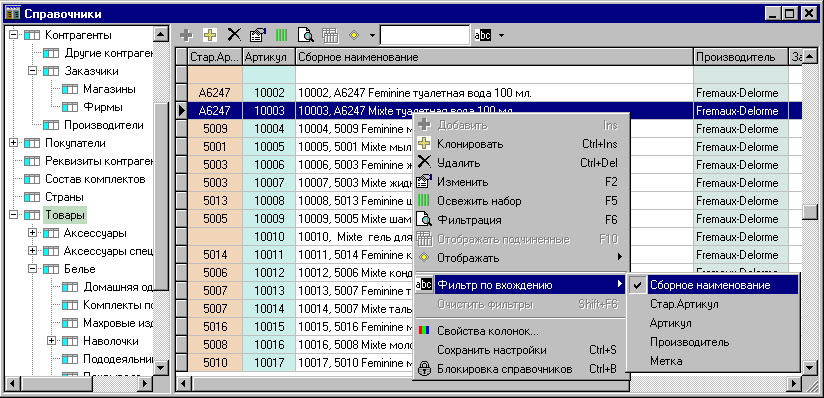
Task: Select Фильтр по вхождению menu item
Action: [x=518, y=285]
